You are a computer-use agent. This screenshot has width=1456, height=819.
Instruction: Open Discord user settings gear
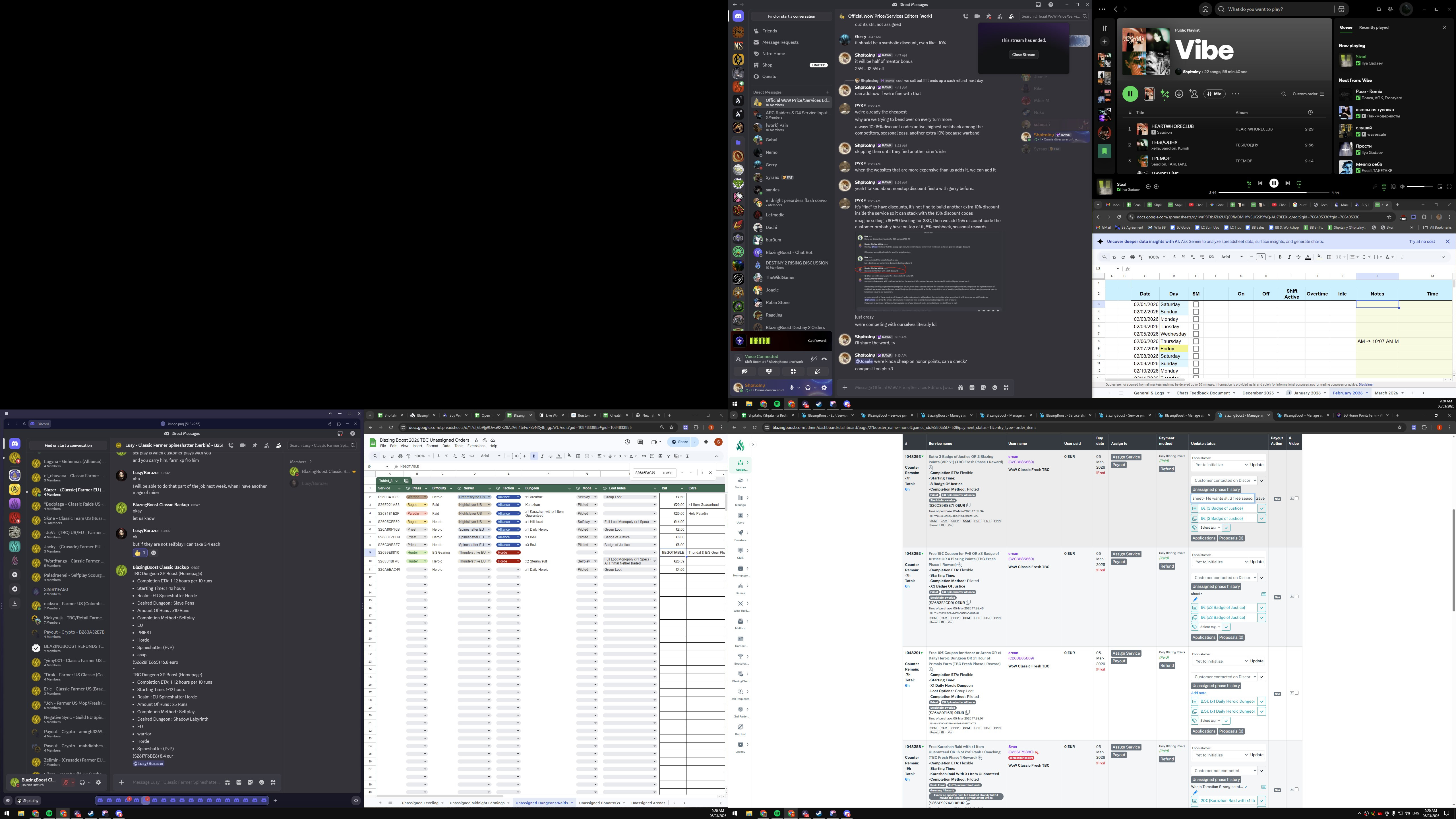(824, 388)
